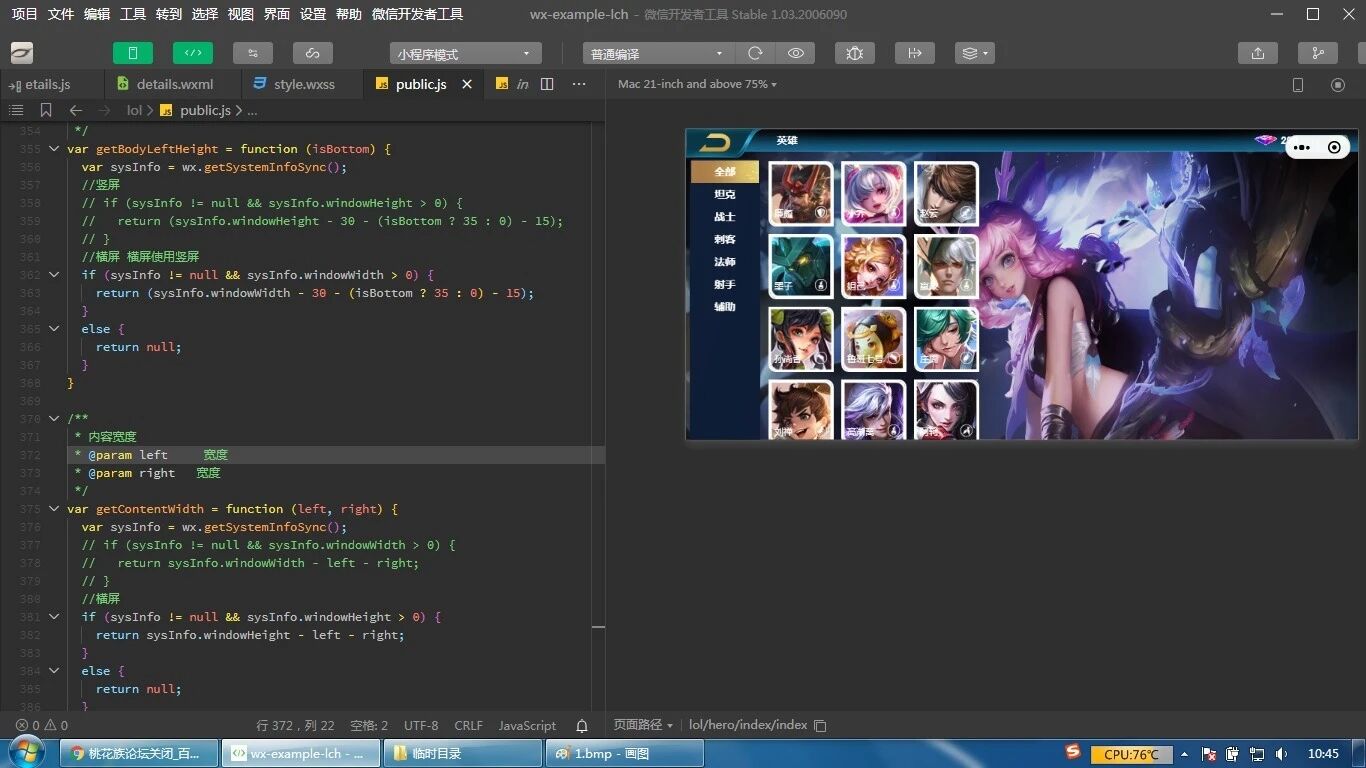This screenshot has width=1366, height=768.
Task: Toggle the code editor panel button
Action: 193,53
